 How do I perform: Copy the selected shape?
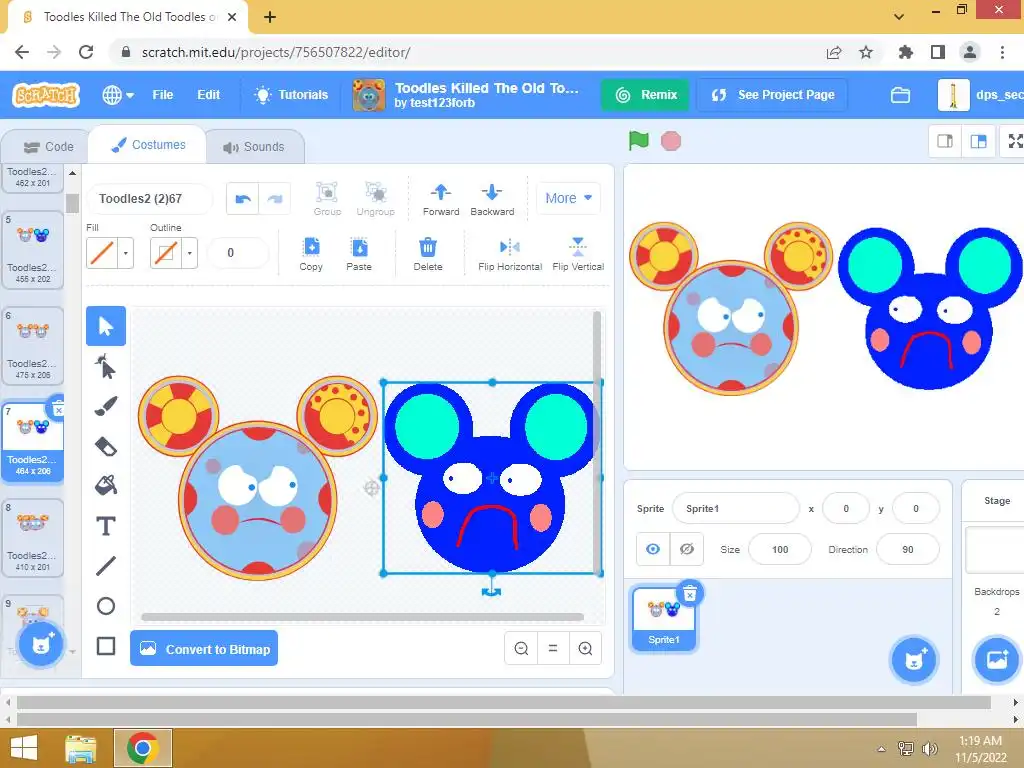(x=312, y=254)
